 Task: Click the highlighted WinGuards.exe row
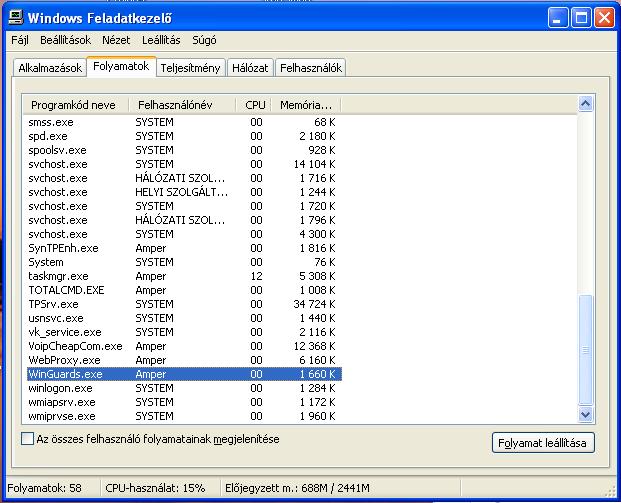tap(184, 374)
